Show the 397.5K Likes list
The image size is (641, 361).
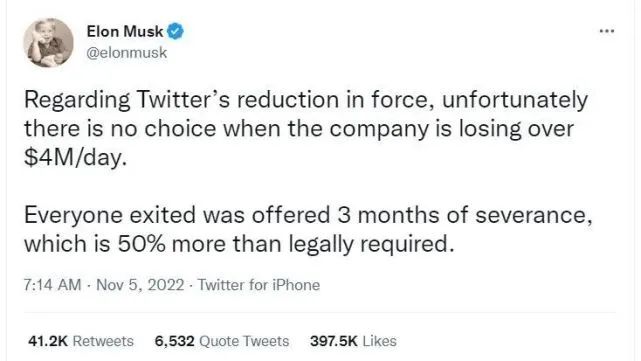coord(353,341)
